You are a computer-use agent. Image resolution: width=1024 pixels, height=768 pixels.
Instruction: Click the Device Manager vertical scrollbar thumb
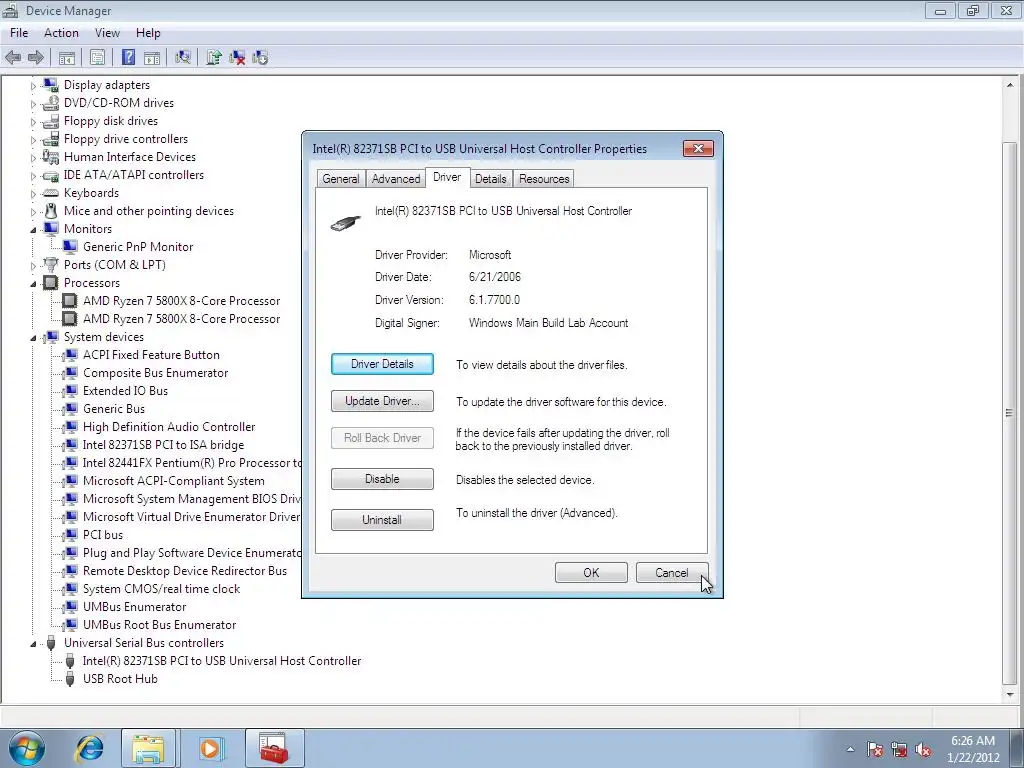1010,411
